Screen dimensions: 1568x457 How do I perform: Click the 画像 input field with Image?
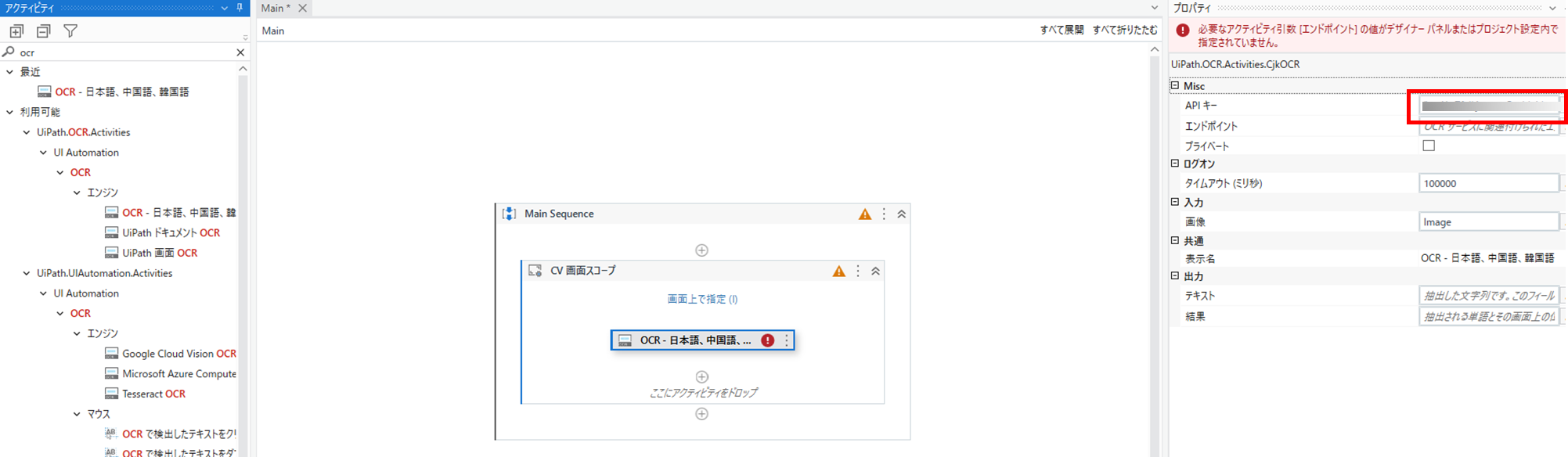[1489, 222]
